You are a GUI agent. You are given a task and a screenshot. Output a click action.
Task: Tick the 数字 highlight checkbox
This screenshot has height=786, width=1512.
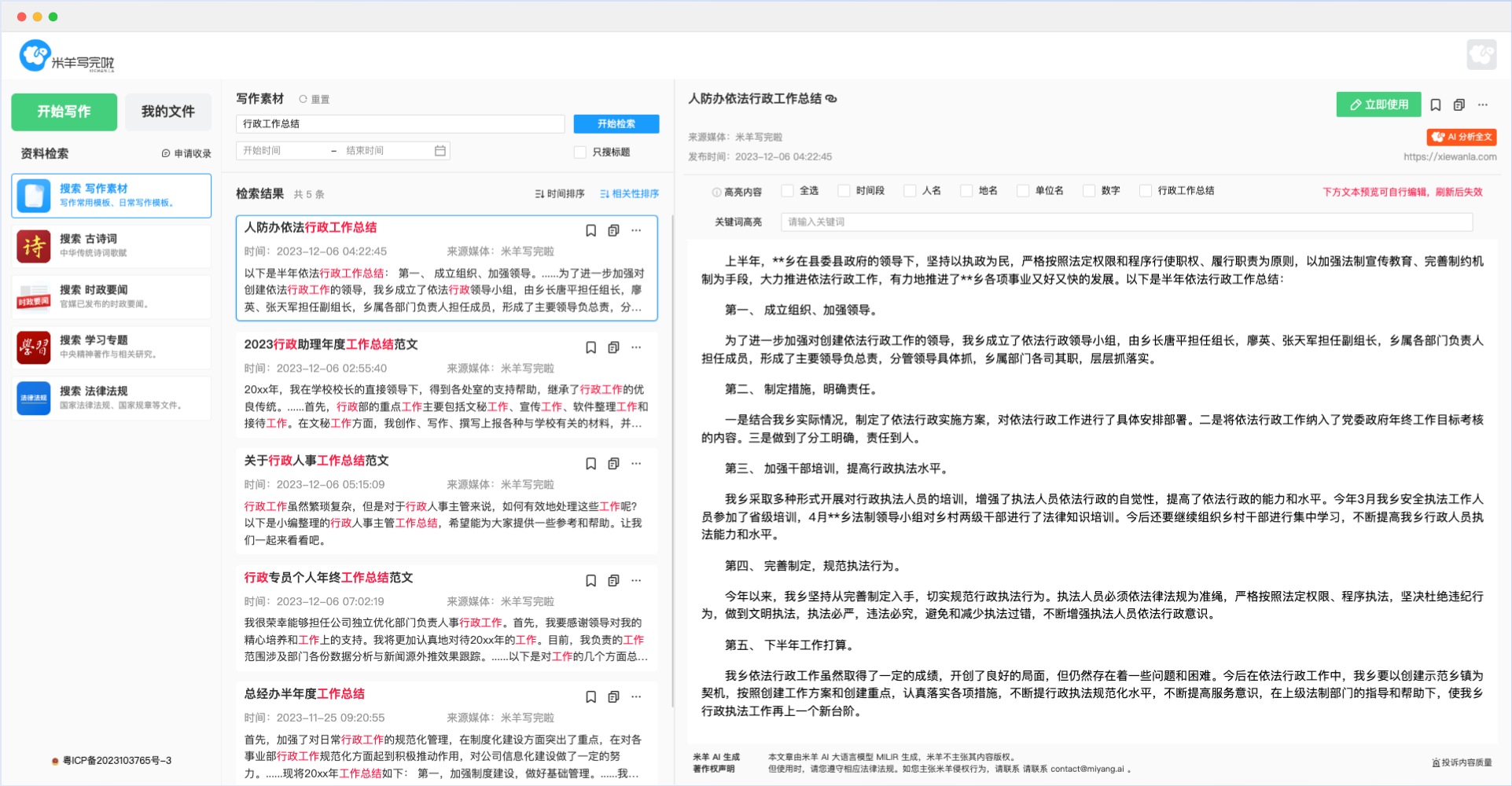(x=1089, y=191)
